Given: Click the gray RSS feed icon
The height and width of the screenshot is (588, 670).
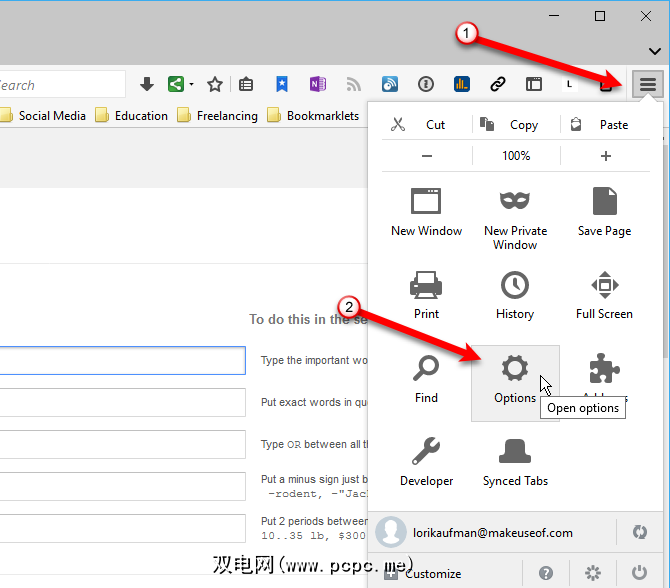Looking at the screenshot, I should pyautogui.click(x=353, y=84).
